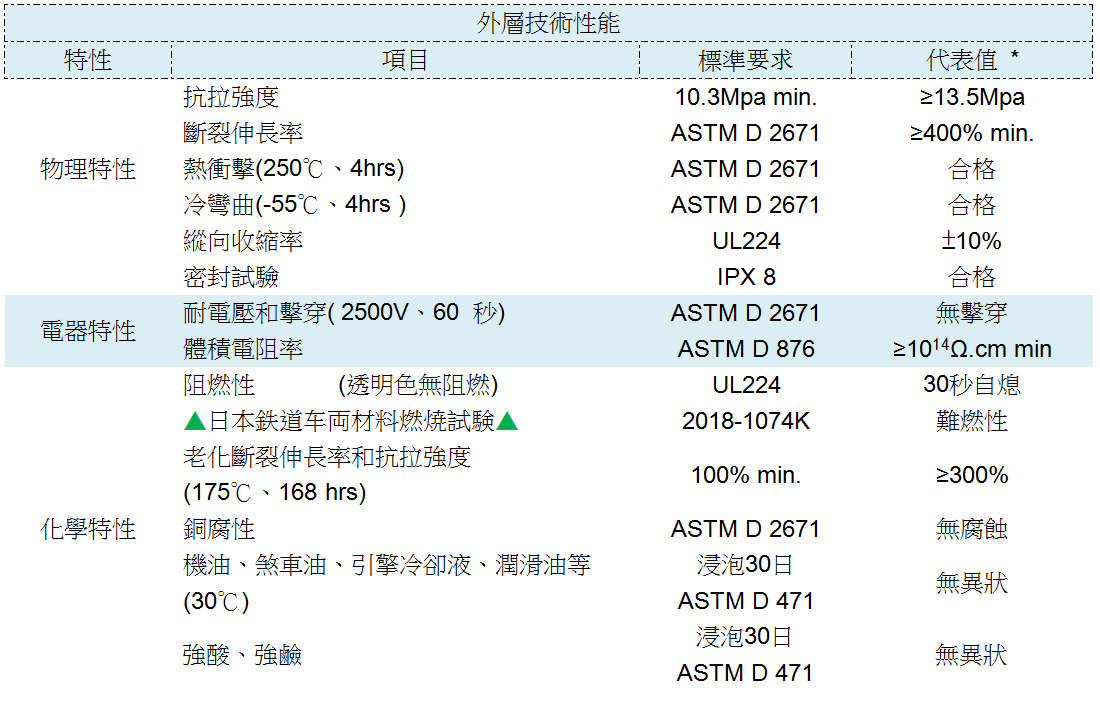Click the 抗拉強度 item text
Viewport: 1100px width, 703px height.
(x=231, y=98)
